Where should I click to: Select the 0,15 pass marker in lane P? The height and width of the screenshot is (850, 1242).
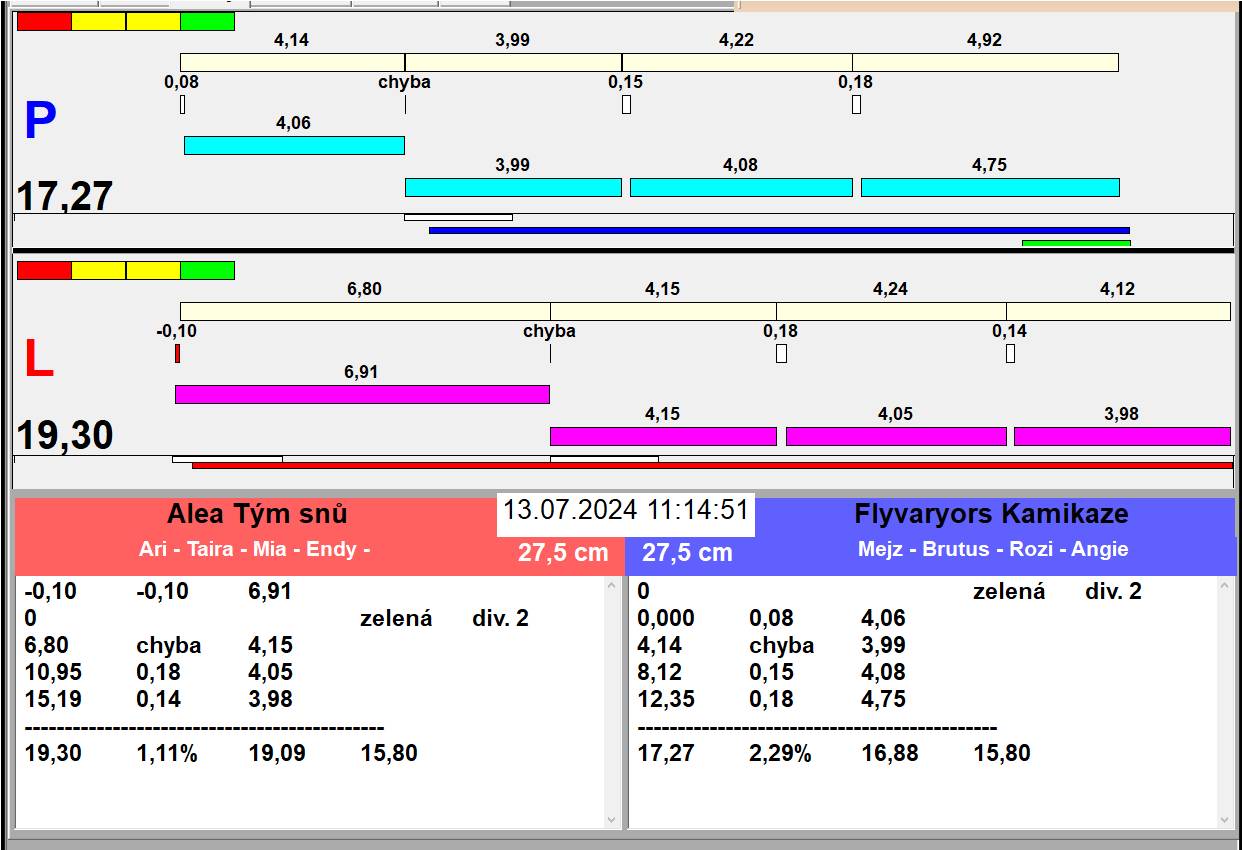626,104
